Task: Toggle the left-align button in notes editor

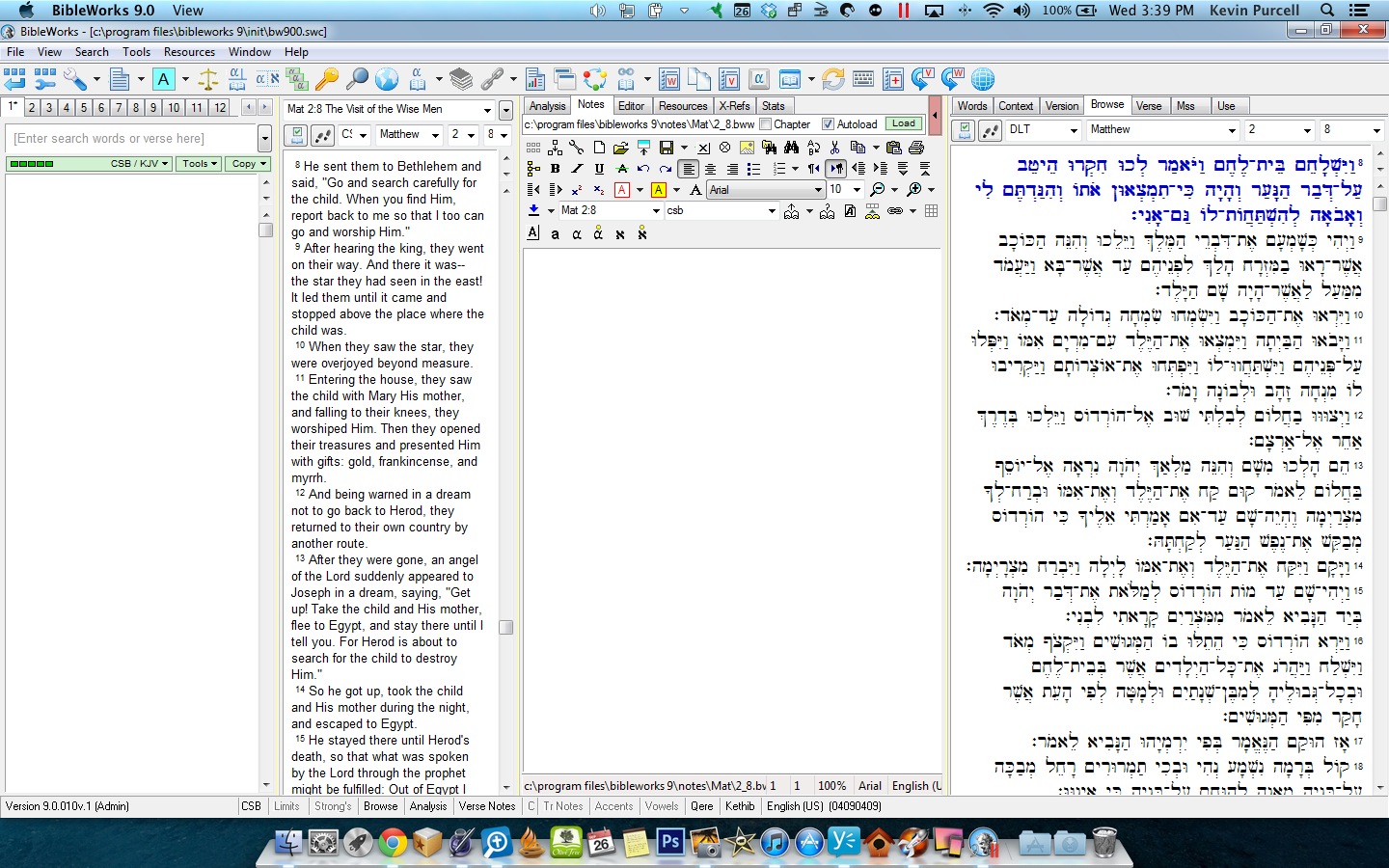Action: (688, 169)
